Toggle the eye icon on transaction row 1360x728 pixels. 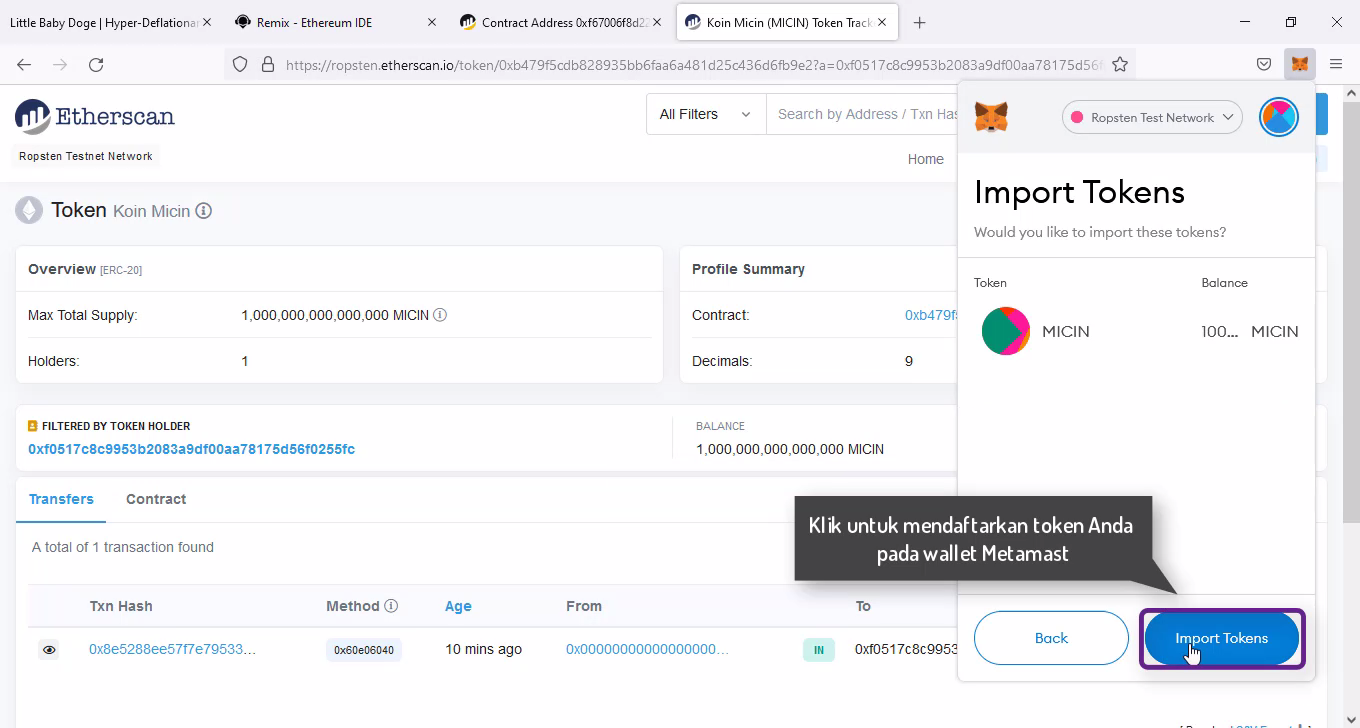pos(49,650)
